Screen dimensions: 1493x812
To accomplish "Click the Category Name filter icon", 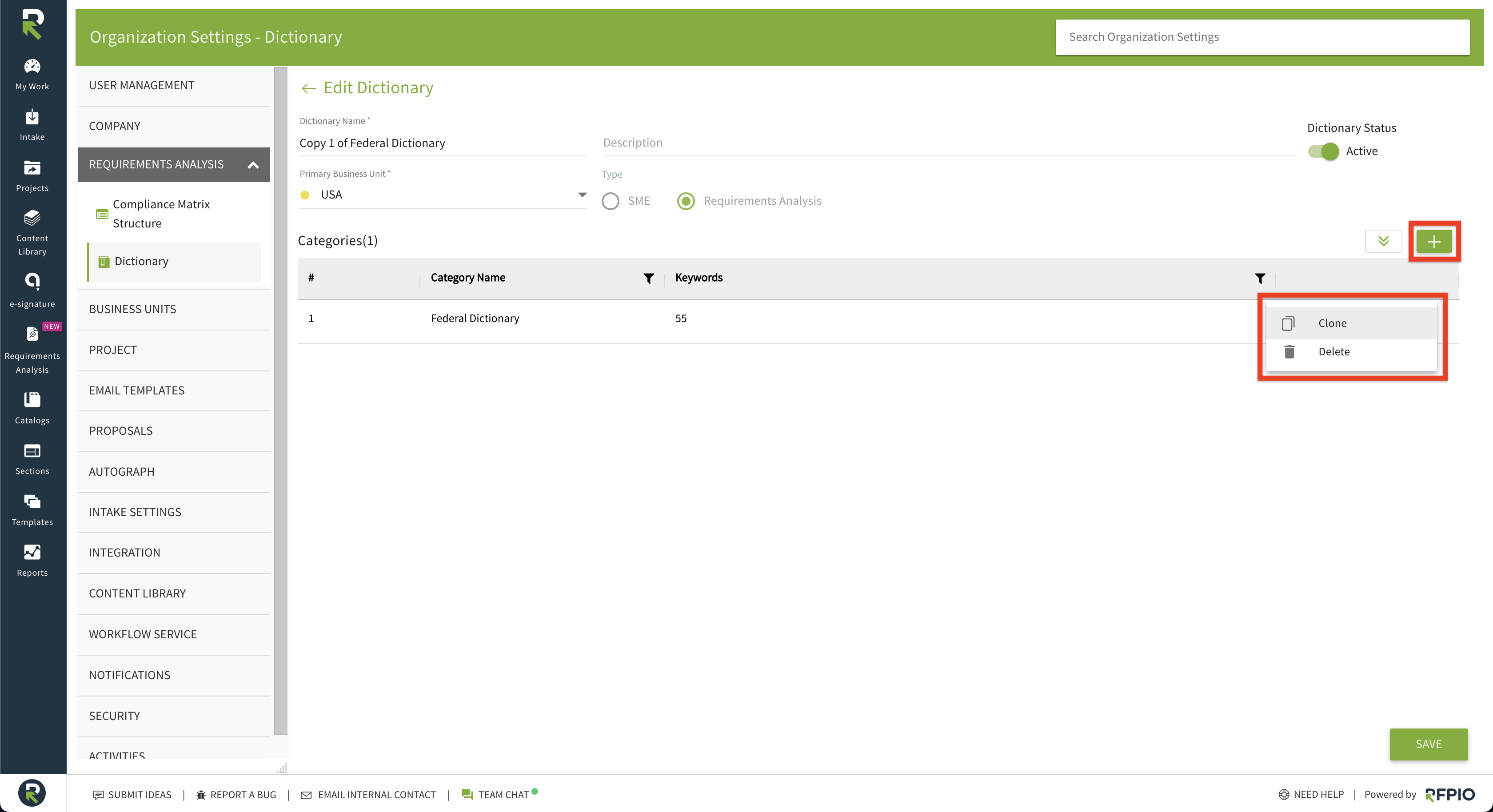I will click(649, 279).
